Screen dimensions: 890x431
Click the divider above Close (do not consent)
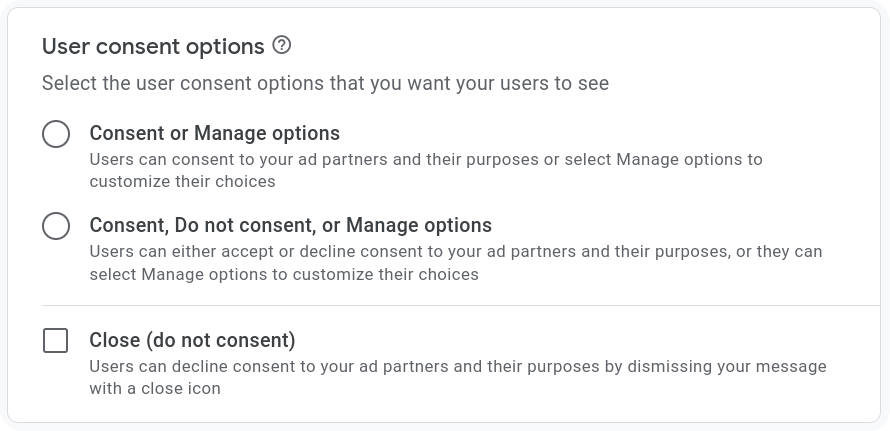point(461,306)
